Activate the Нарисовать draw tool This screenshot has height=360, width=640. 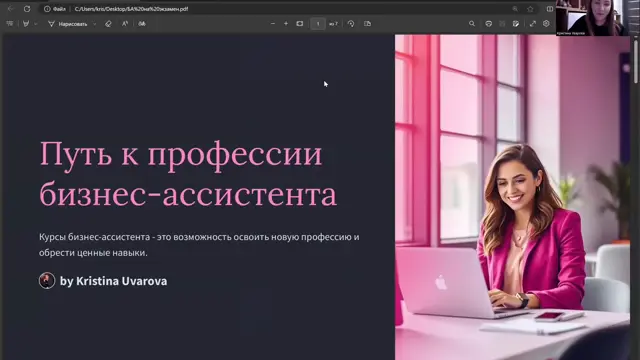(x=68, y=24)
